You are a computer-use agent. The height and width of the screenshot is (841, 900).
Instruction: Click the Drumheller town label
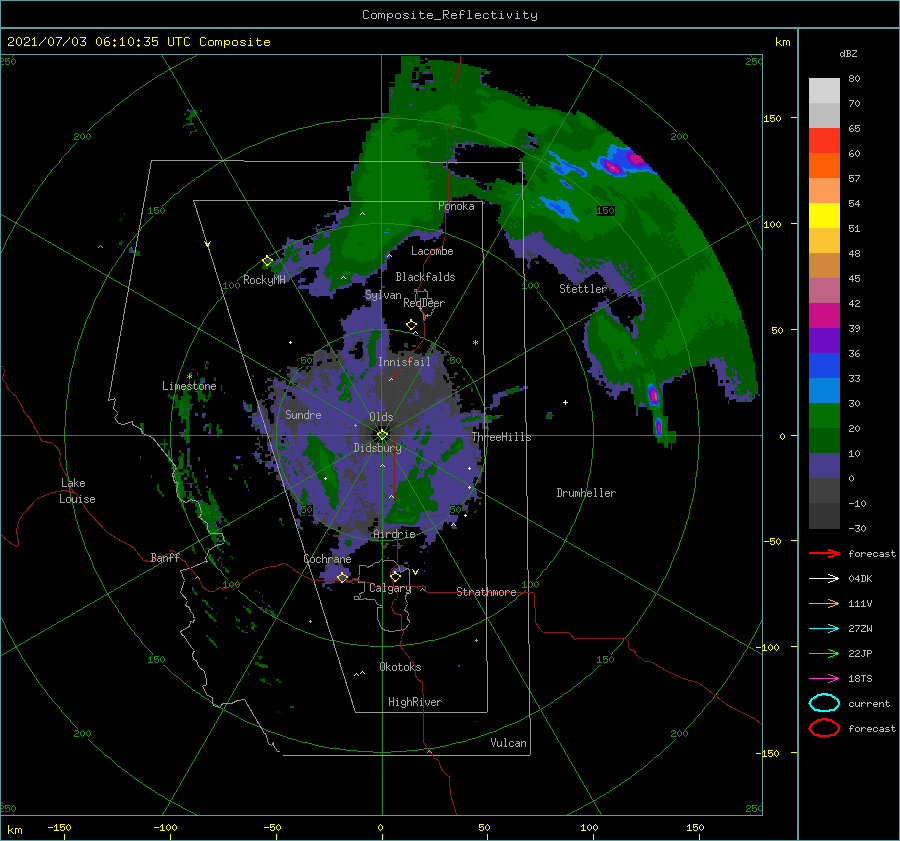(x=586, y=493)
